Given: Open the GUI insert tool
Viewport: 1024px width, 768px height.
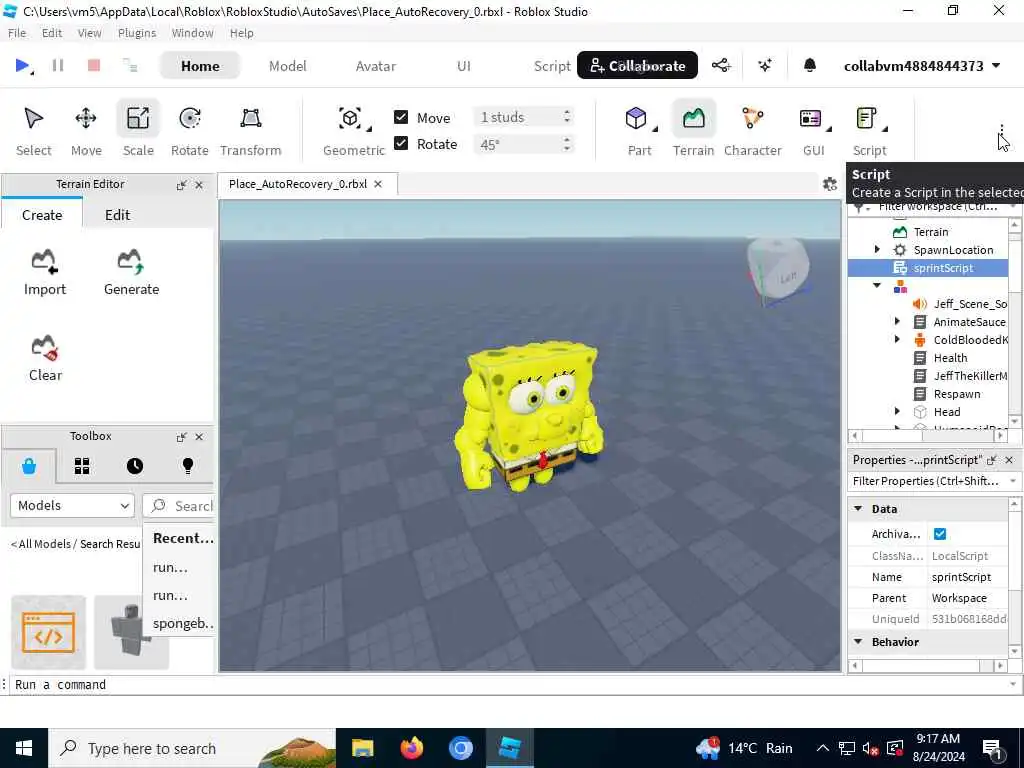Looking at the screenshot, I should point(814,131).
